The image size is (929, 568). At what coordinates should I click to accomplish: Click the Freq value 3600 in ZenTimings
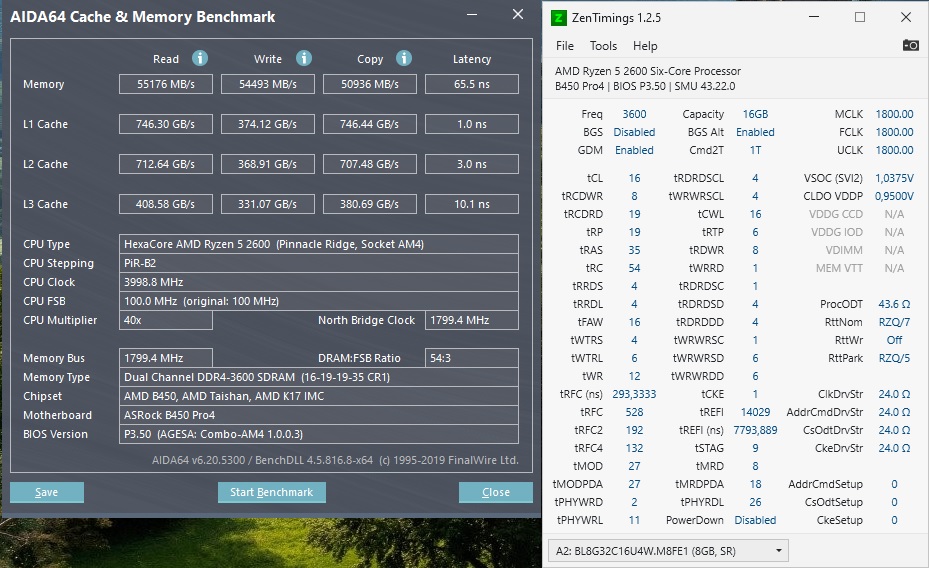click(634, 114)
